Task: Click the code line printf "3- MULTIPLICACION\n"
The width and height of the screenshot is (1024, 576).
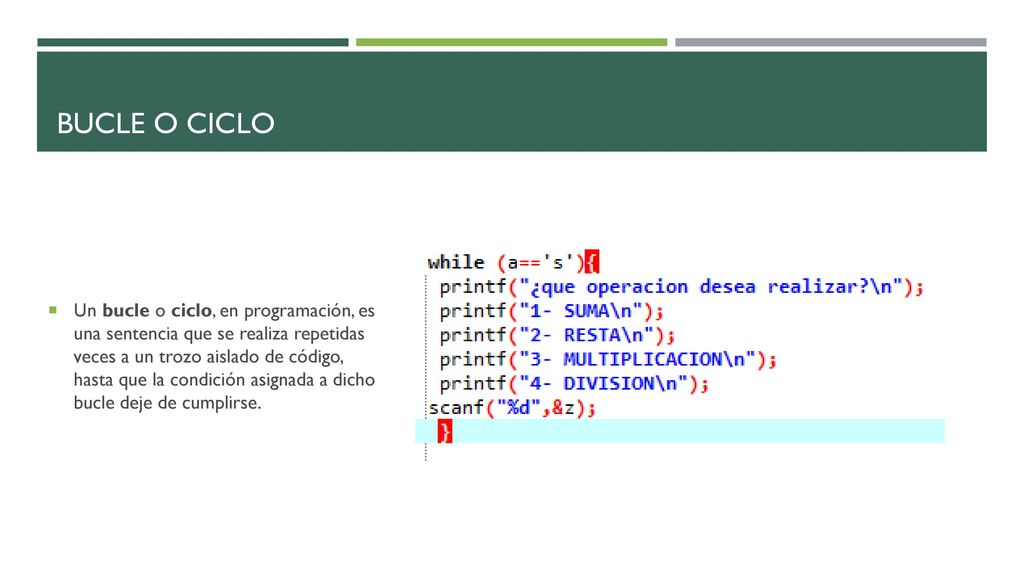Action: (x=607, y=359)
